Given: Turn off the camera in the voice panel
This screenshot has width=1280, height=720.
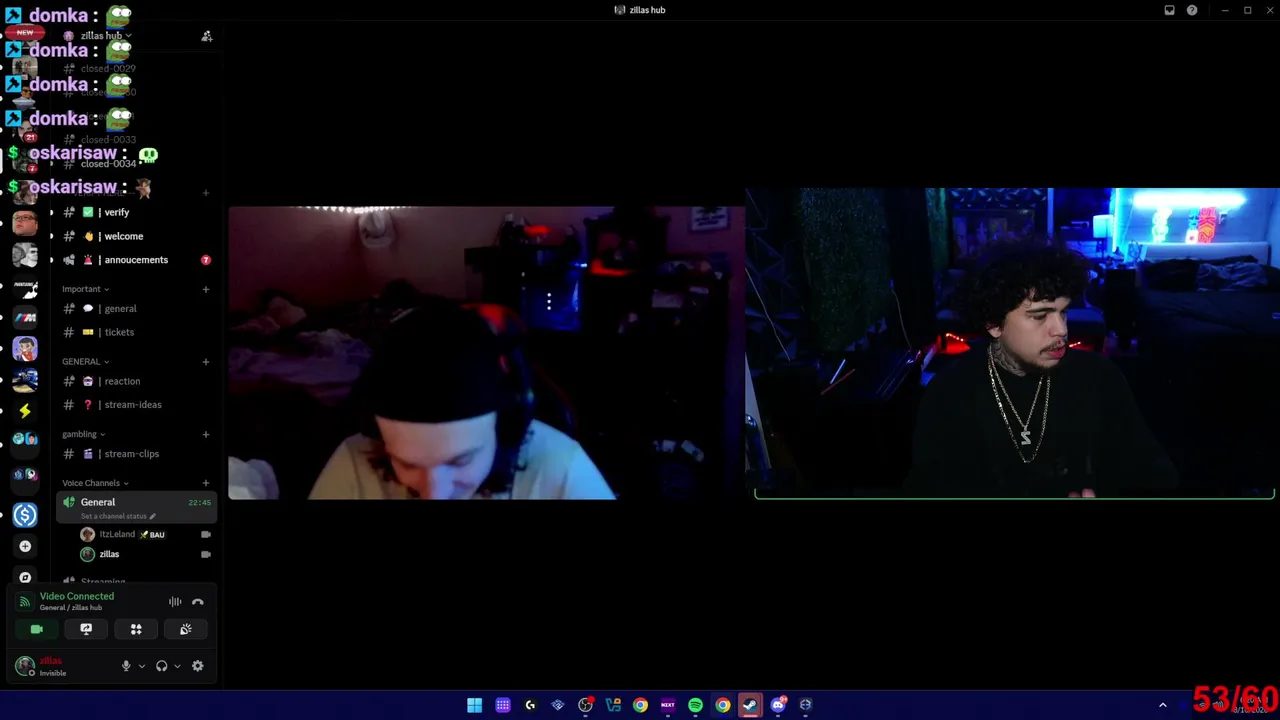Looking at the screenshot, I should [x=36, y=629].
